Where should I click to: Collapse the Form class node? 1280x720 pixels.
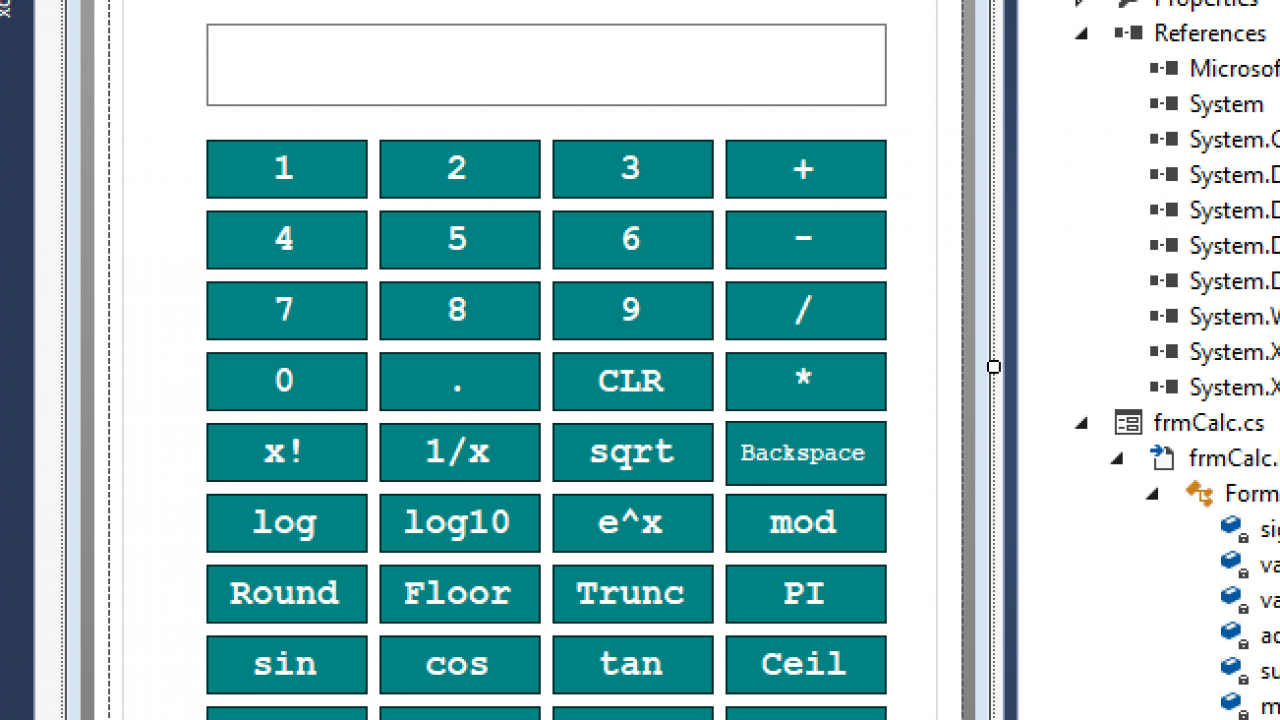(x=1153, y=495)
